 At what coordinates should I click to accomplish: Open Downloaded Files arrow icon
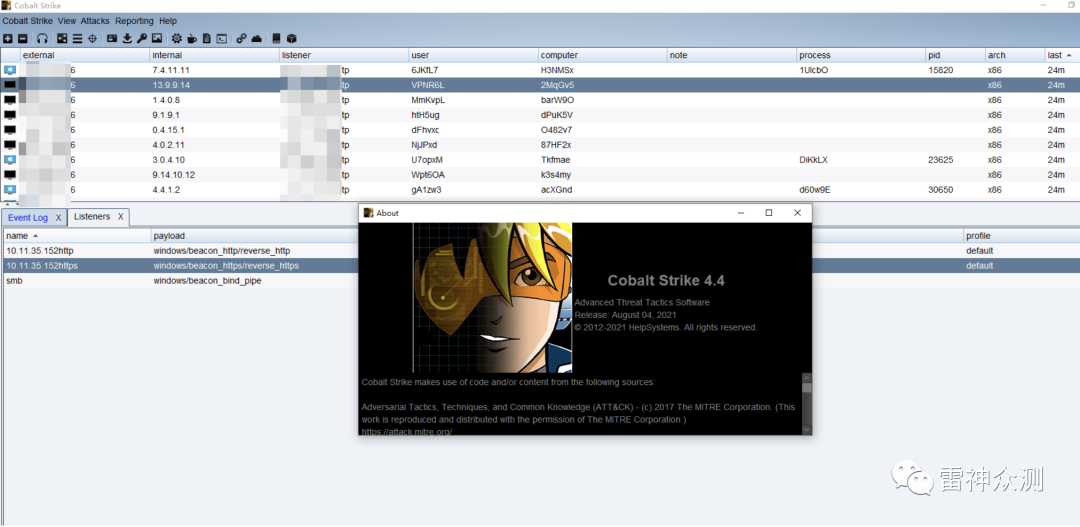point(127,39)
